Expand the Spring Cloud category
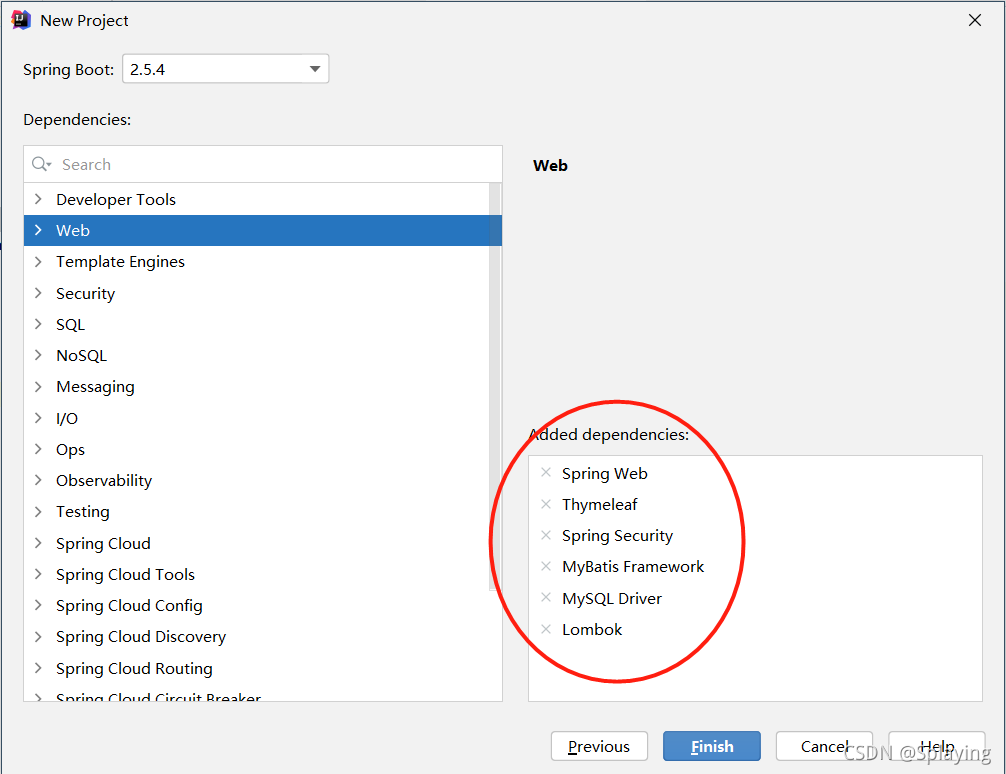This screenshot has width=1006, height=774. coord(38,543)
